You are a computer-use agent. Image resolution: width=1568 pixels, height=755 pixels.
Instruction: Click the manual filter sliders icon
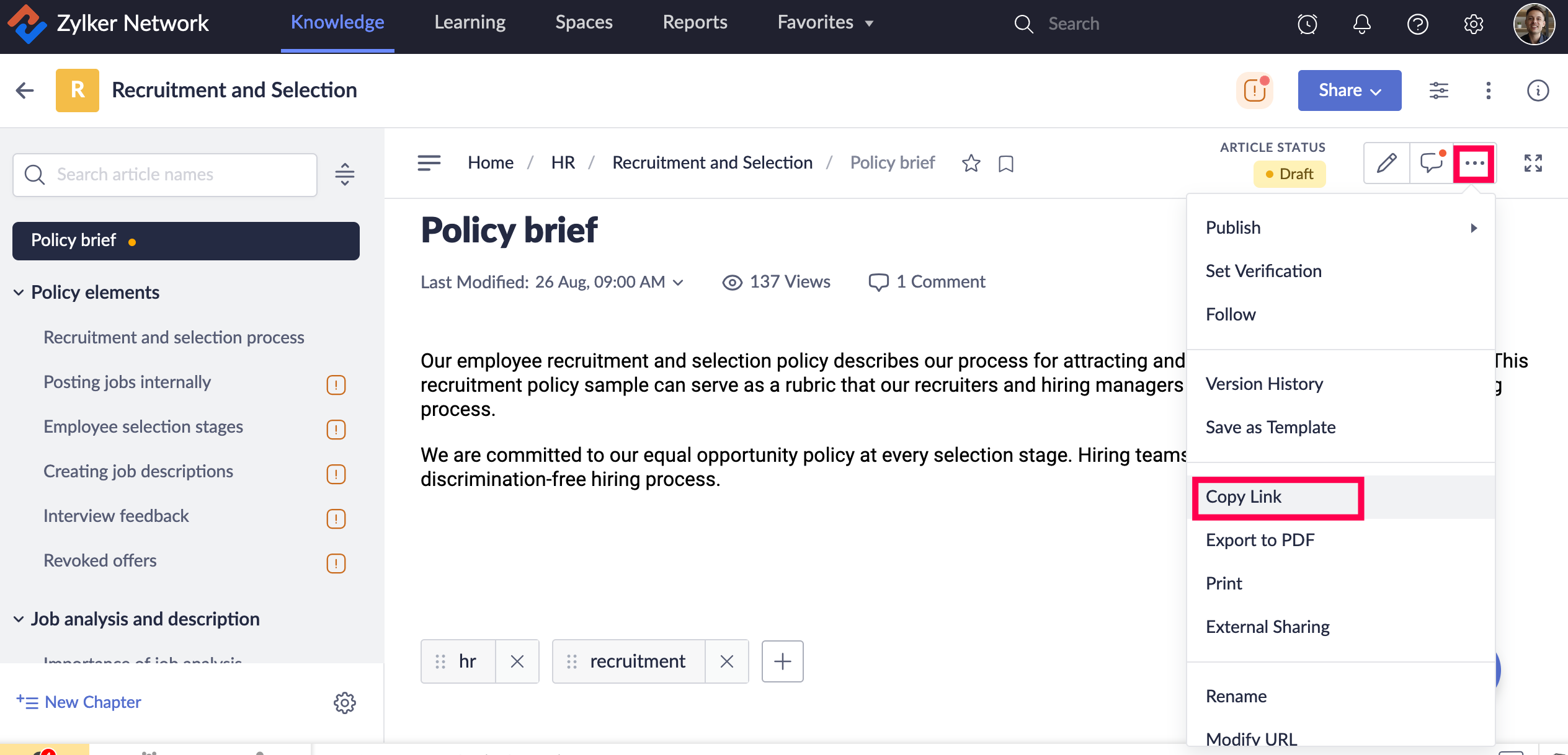click(x=1438, y=91)
